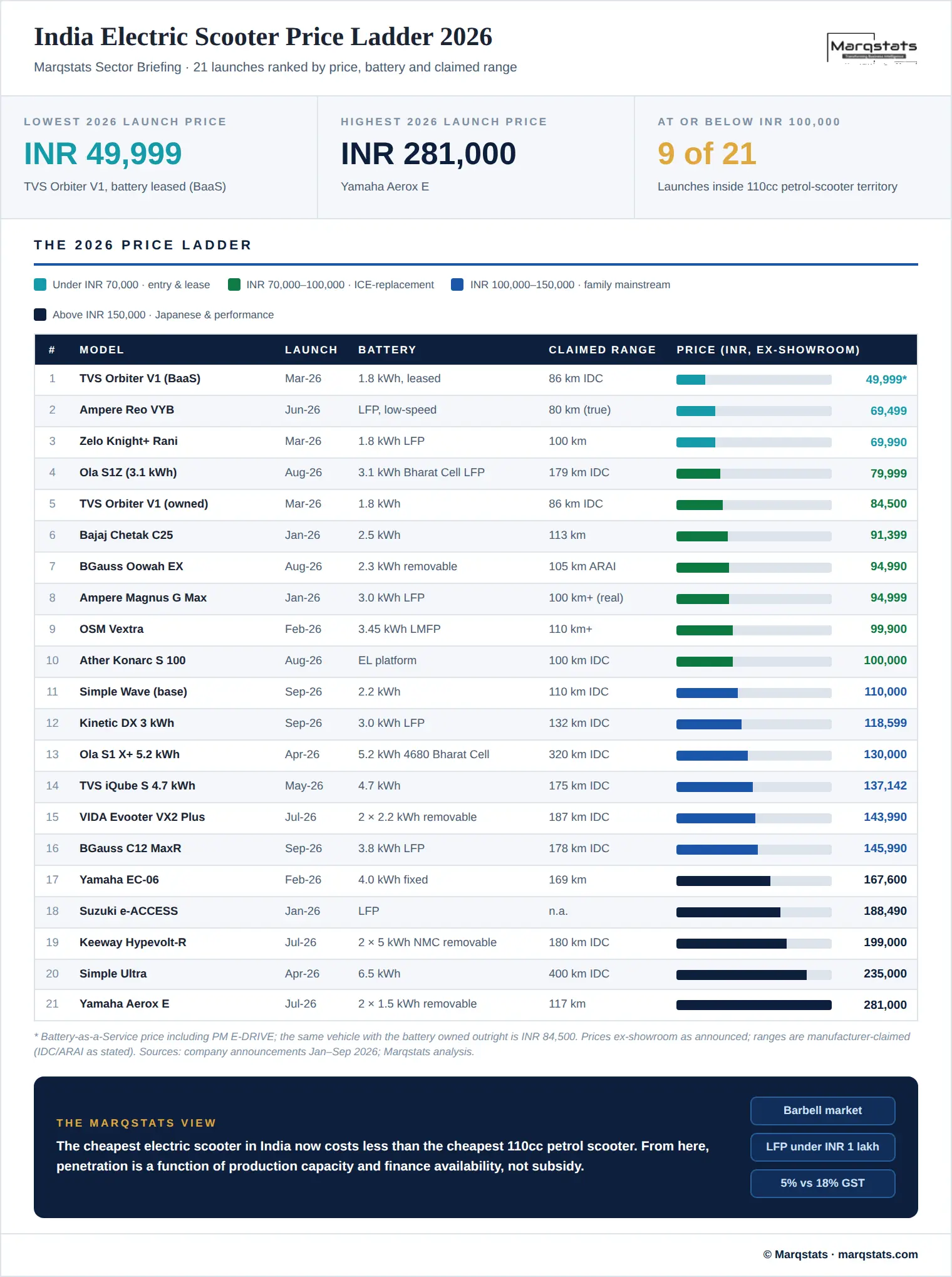Click the 79,999 price value

pyautogui.click(x=888, y=474)
